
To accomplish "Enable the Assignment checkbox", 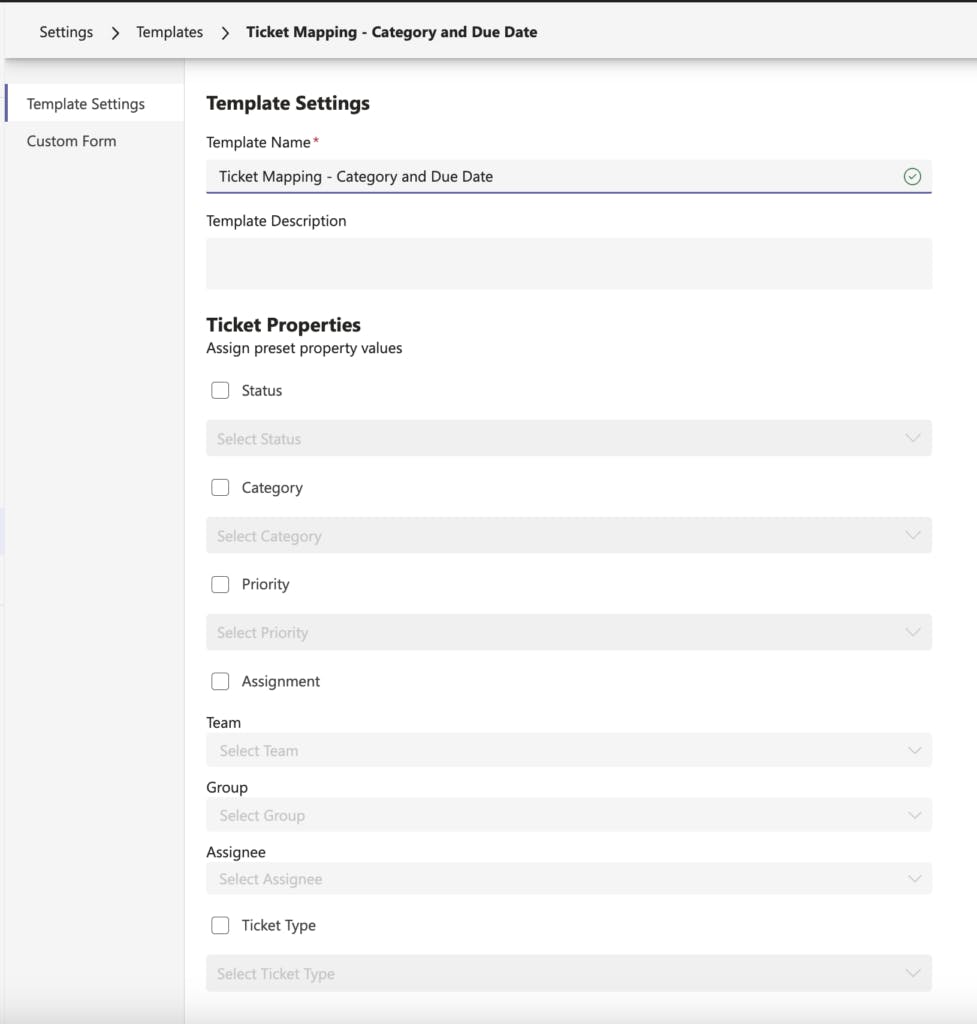I will click(x=220, y=681).
